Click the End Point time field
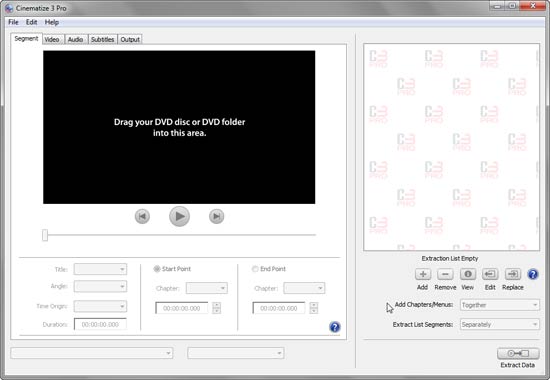Screen dimensions: 550x380 pyautogui.click(x=279, y=308)
